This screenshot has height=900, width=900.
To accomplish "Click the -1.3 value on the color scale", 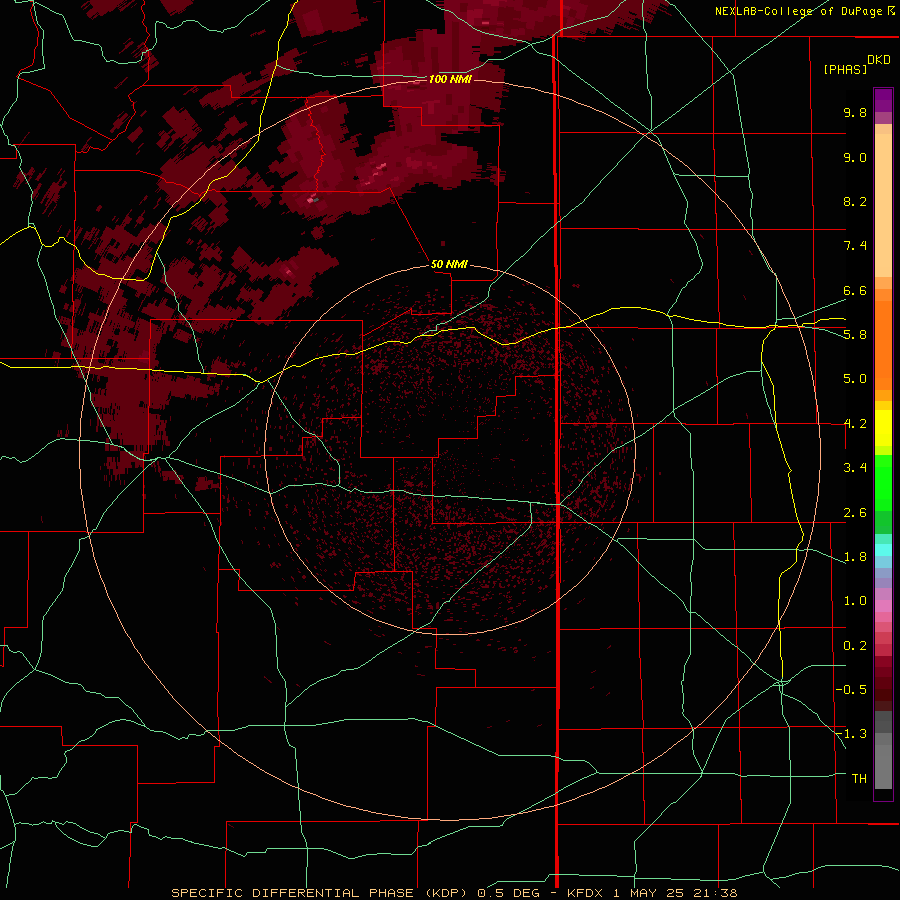I will tap(851, 734).
